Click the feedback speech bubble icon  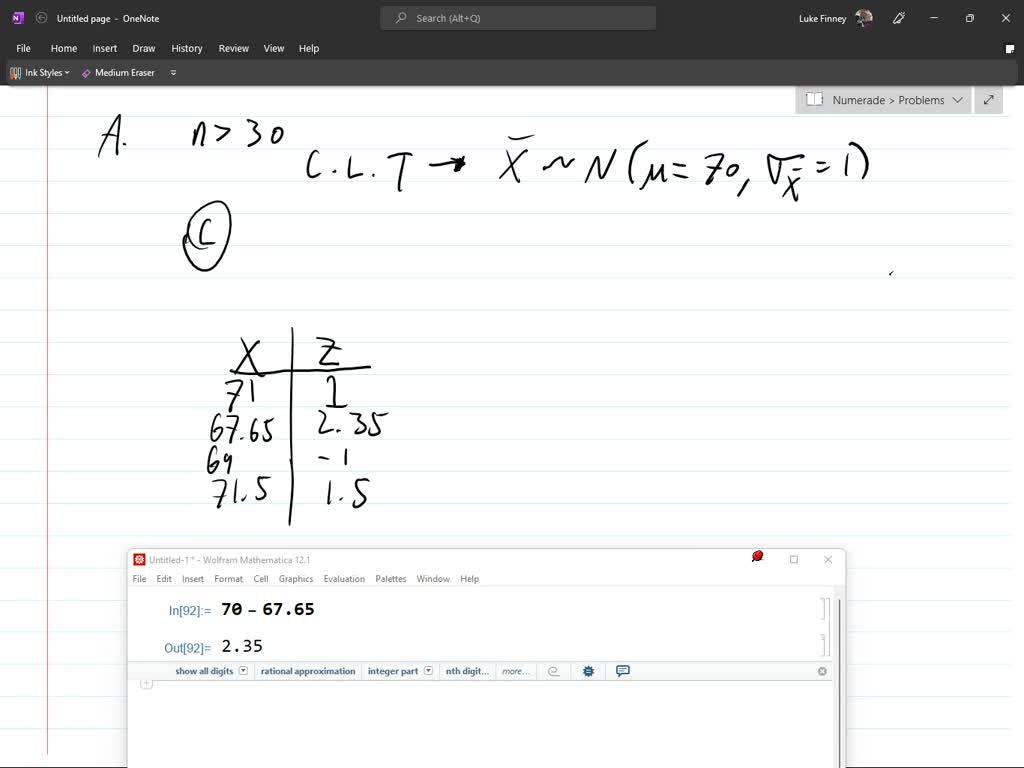(x=623, y=671)
